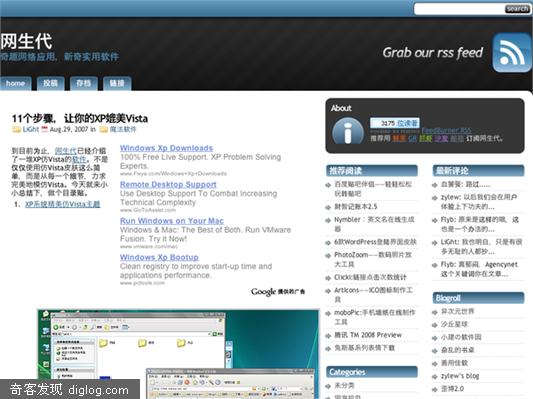Click the 推荐阅读 section header

(x=372, y=171)
